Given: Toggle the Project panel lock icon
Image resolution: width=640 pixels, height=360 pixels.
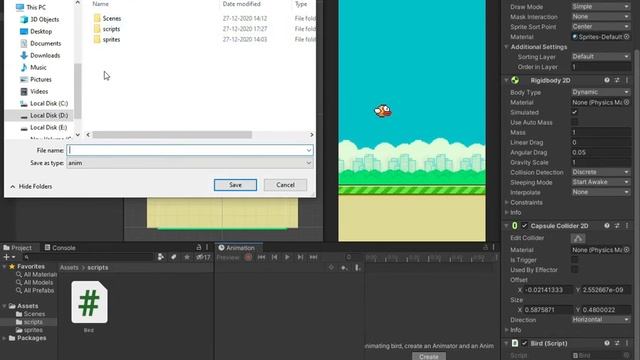Looking at the screenshot, I should point(199,247).
